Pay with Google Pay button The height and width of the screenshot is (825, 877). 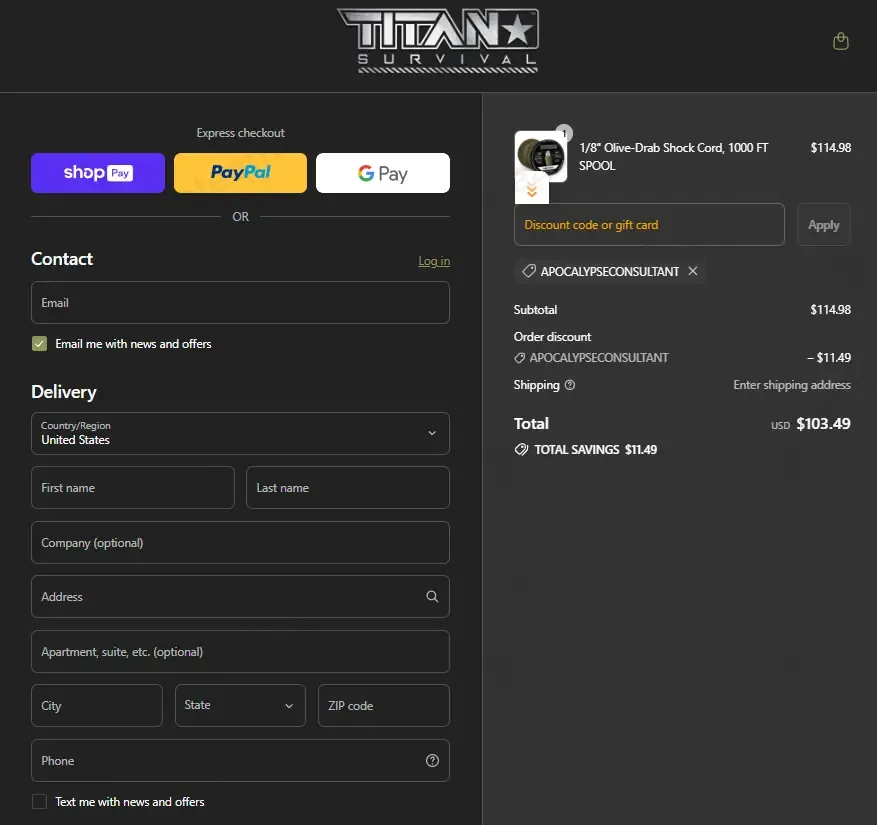[383, 173]
